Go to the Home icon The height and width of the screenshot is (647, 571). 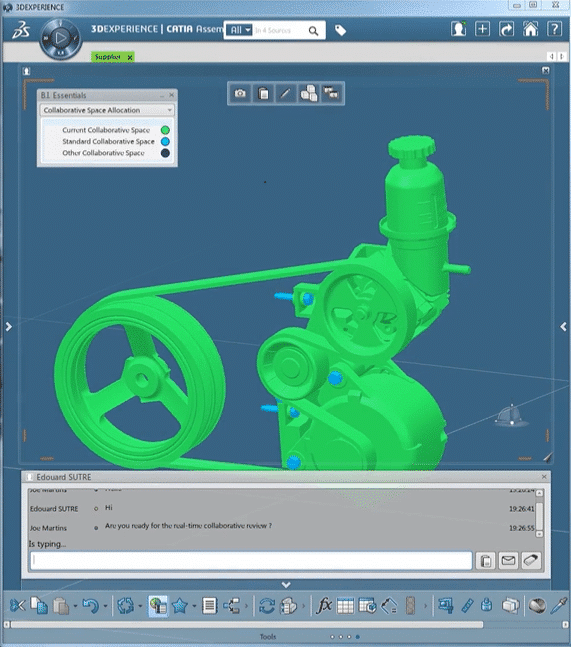click(x=531, y=29)
